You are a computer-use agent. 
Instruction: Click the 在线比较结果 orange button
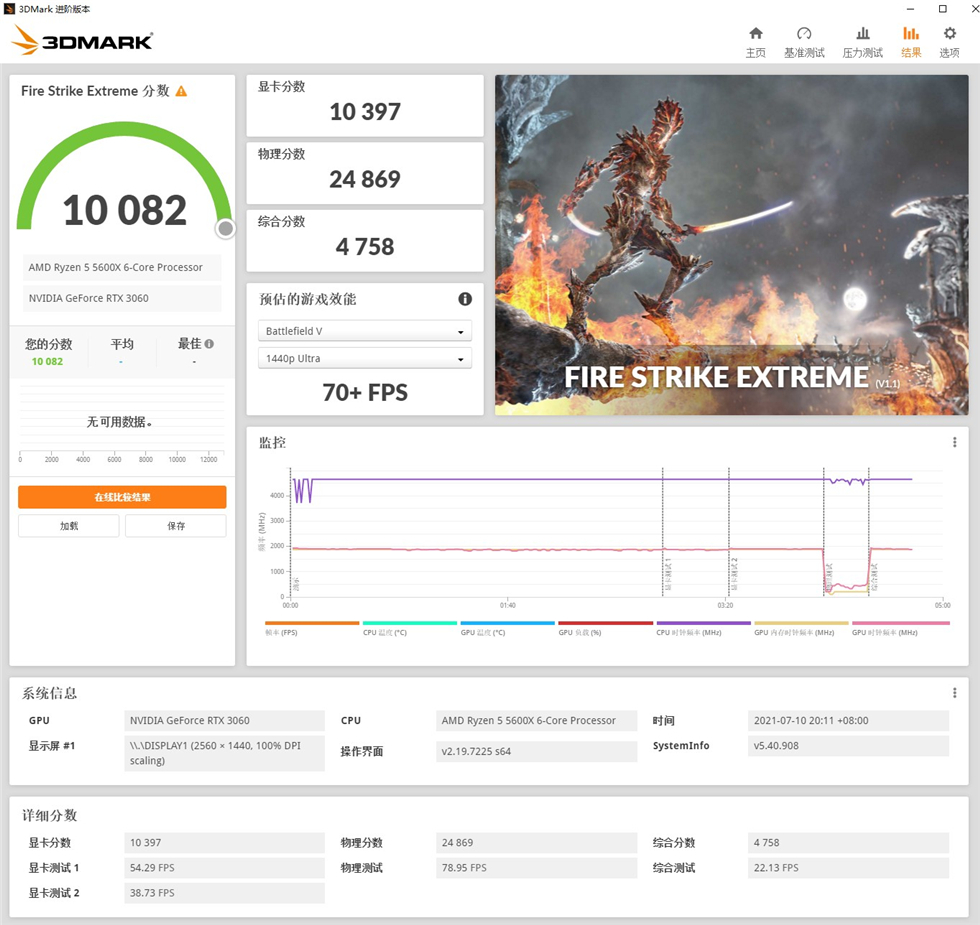tap(122, 497)
